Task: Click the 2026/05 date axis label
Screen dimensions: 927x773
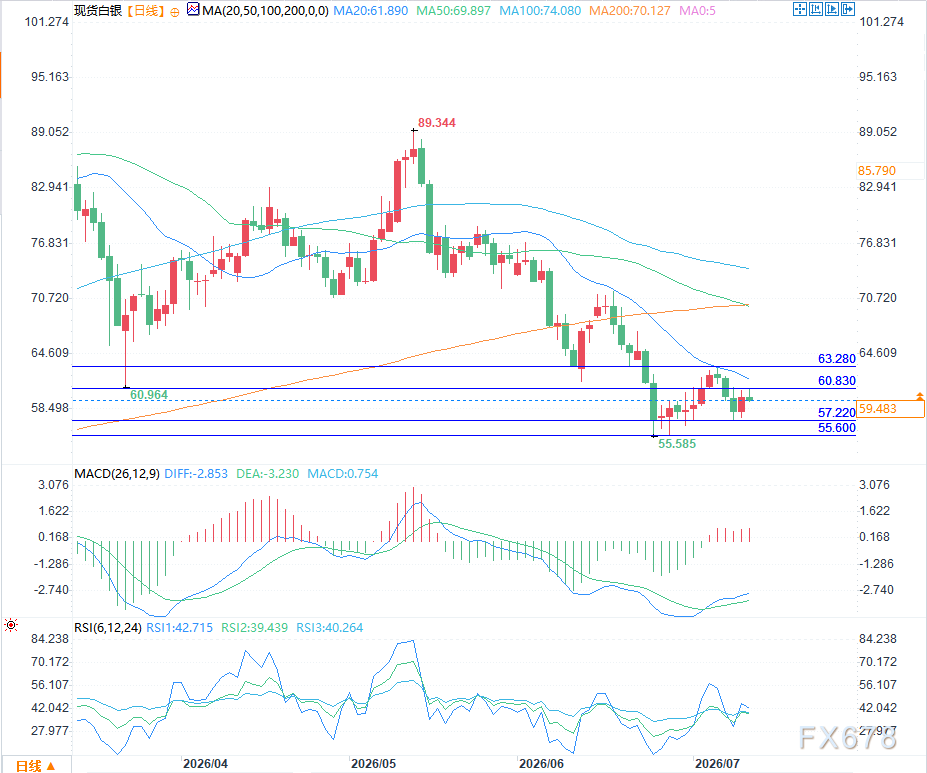Action: coord(373,764)
